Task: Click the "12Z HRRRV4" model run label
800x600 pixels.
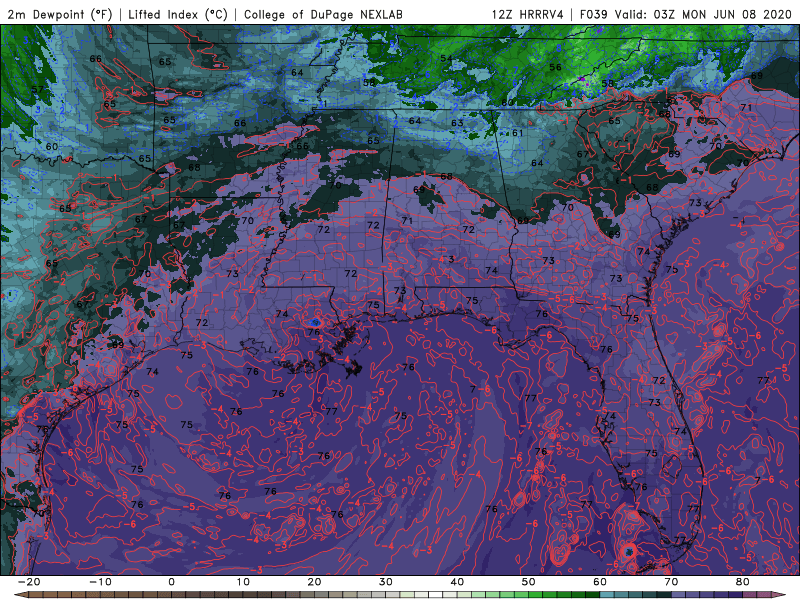Action: point(528,14)
